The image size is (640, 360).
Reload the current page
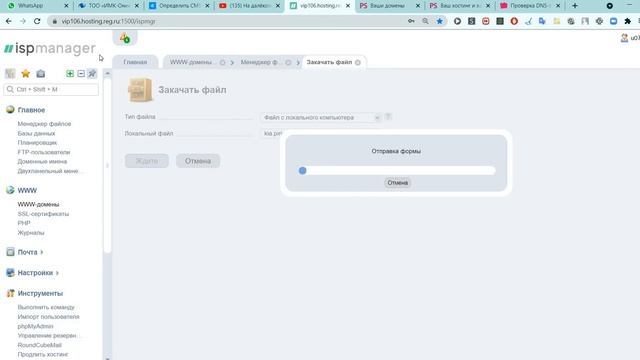(37, 21)
